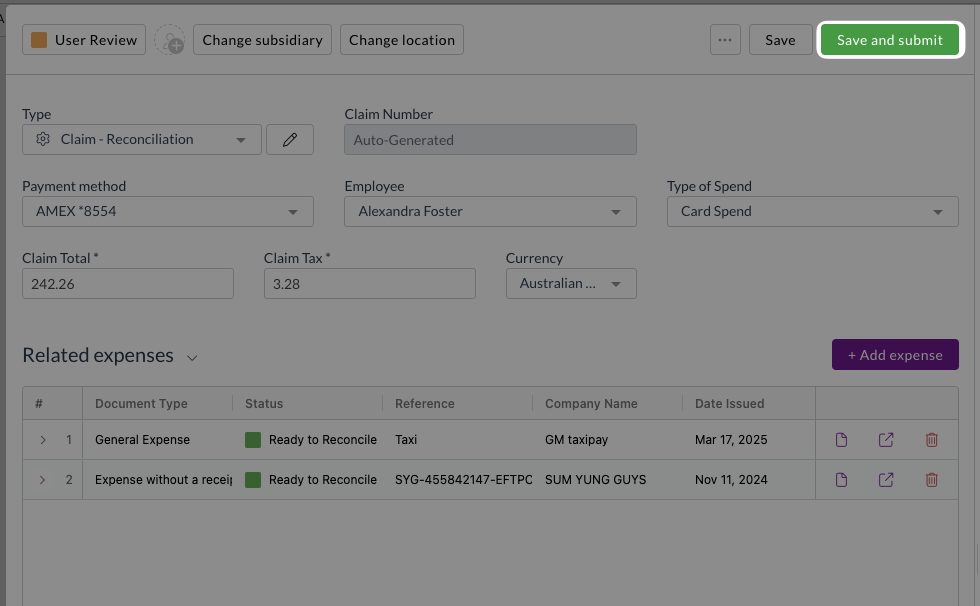Open the Claim - Reconciliation type dropdown

[x=142, y=139]
